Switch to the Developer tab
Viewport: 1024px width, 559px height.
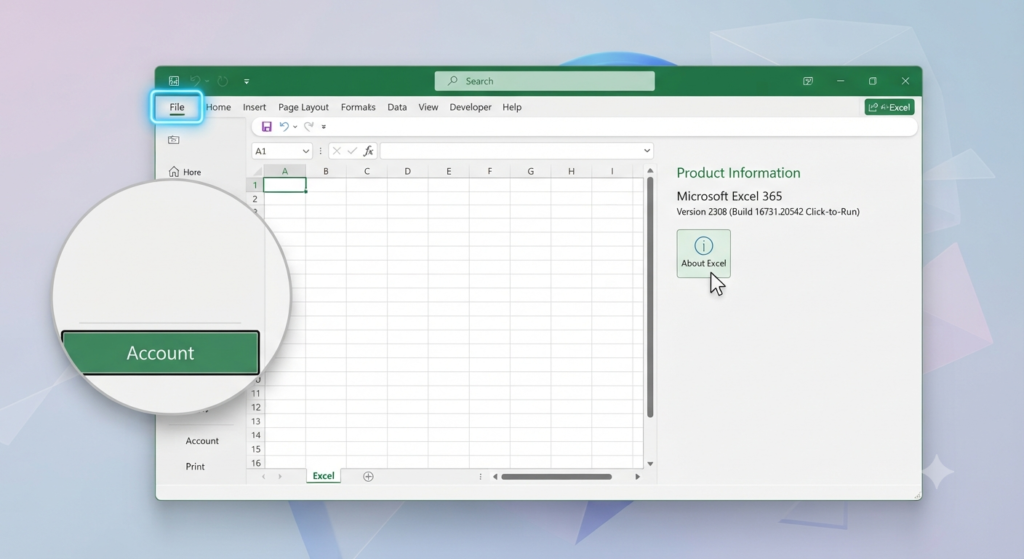point(470,107)
